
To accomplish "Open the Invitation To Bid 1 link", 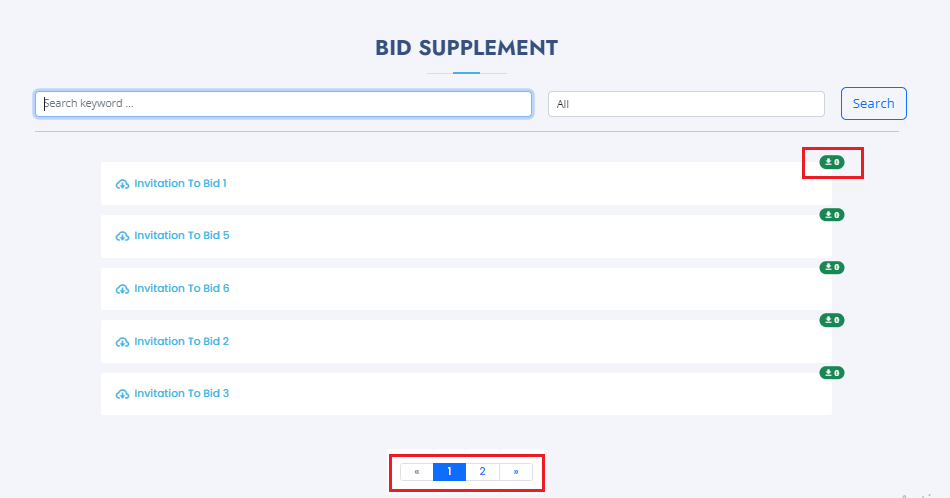I will coord(181,183).
